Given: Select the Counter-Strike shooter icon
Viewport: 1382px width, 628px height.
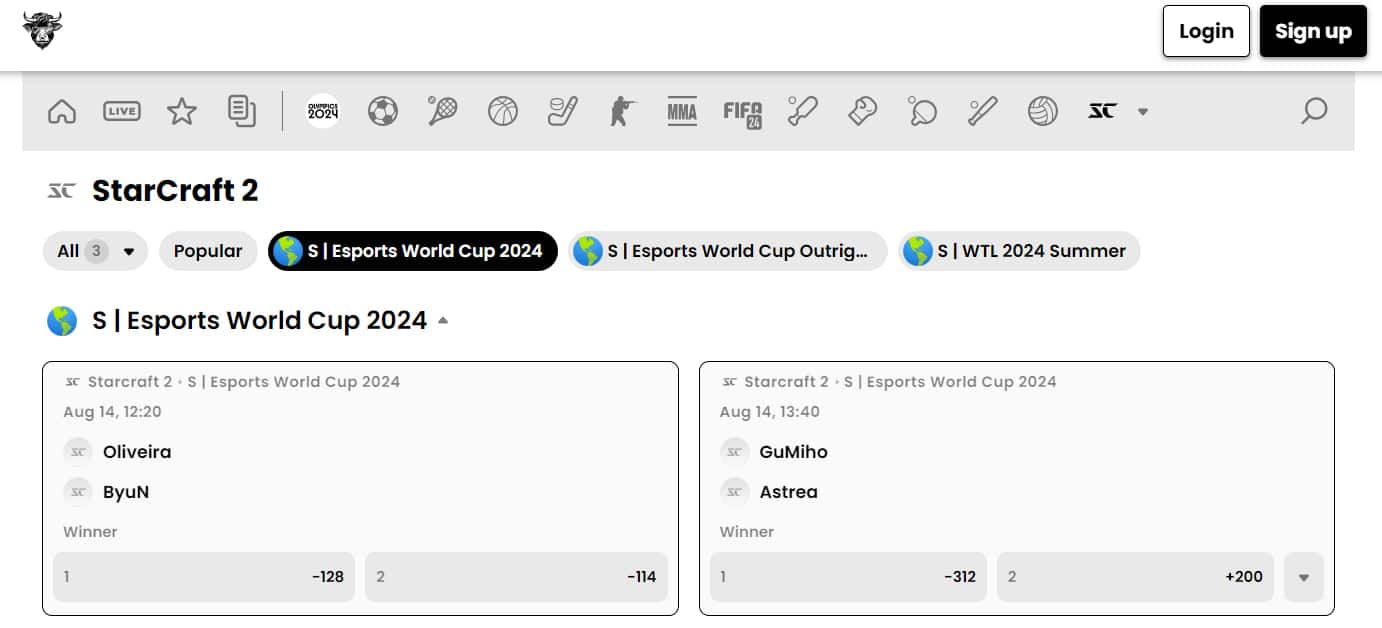Looking at the screenshot, I should [623, 111].
